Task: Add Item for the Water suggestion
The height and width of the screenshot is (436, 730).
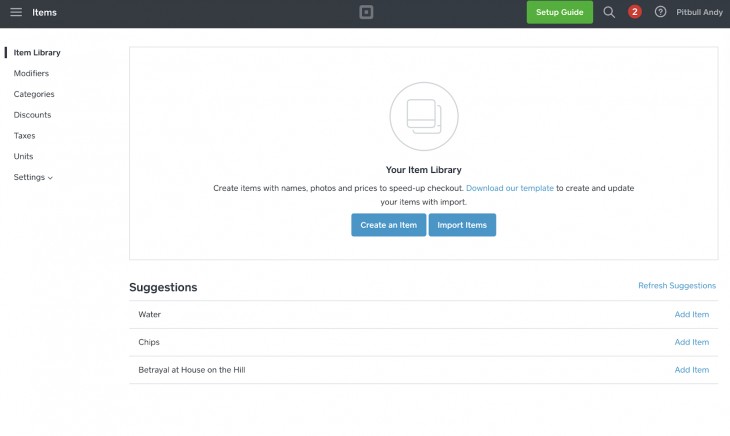Action: pos(691,315)
